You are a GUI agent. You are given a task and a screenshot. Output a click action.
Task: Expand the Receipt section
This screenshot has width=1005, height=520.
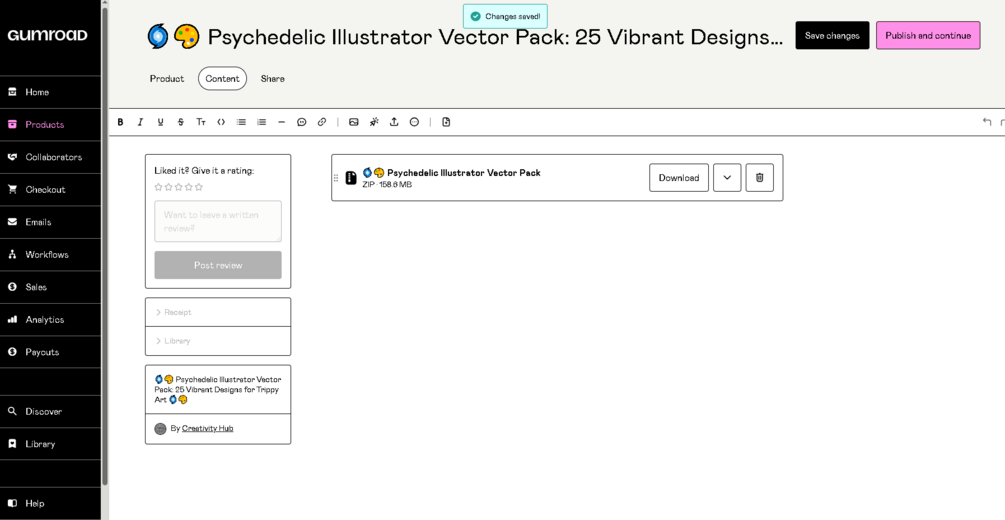coord(218,312)
